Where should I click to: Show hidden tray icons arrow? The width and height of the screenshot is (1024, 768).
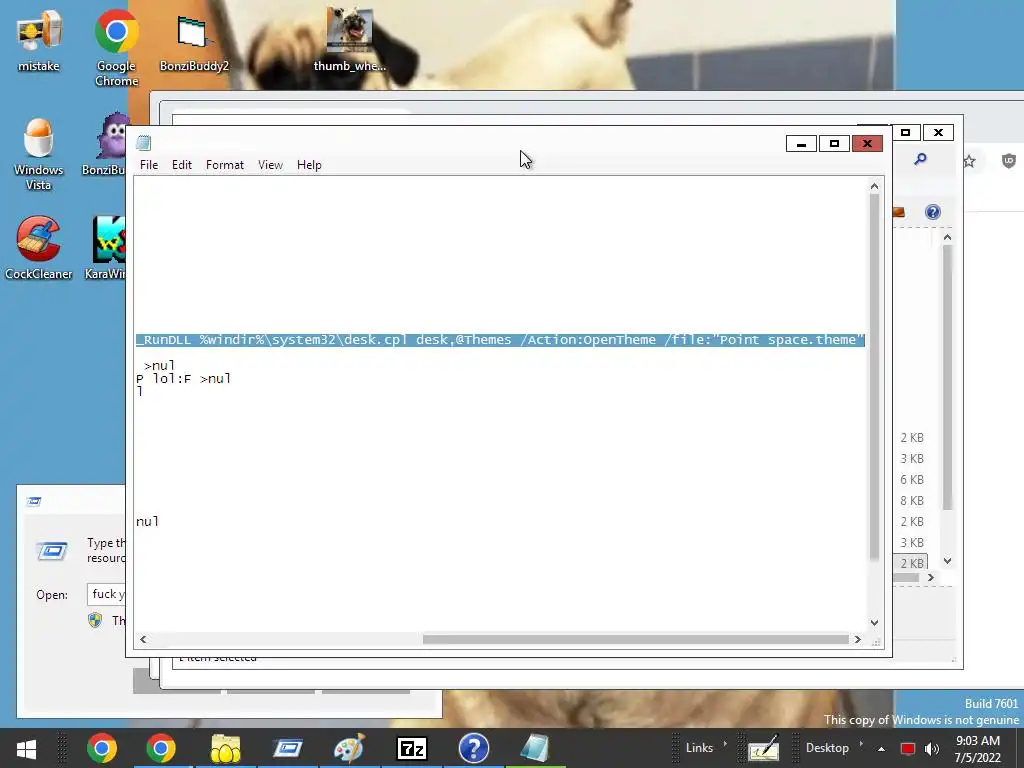point(881,749)
